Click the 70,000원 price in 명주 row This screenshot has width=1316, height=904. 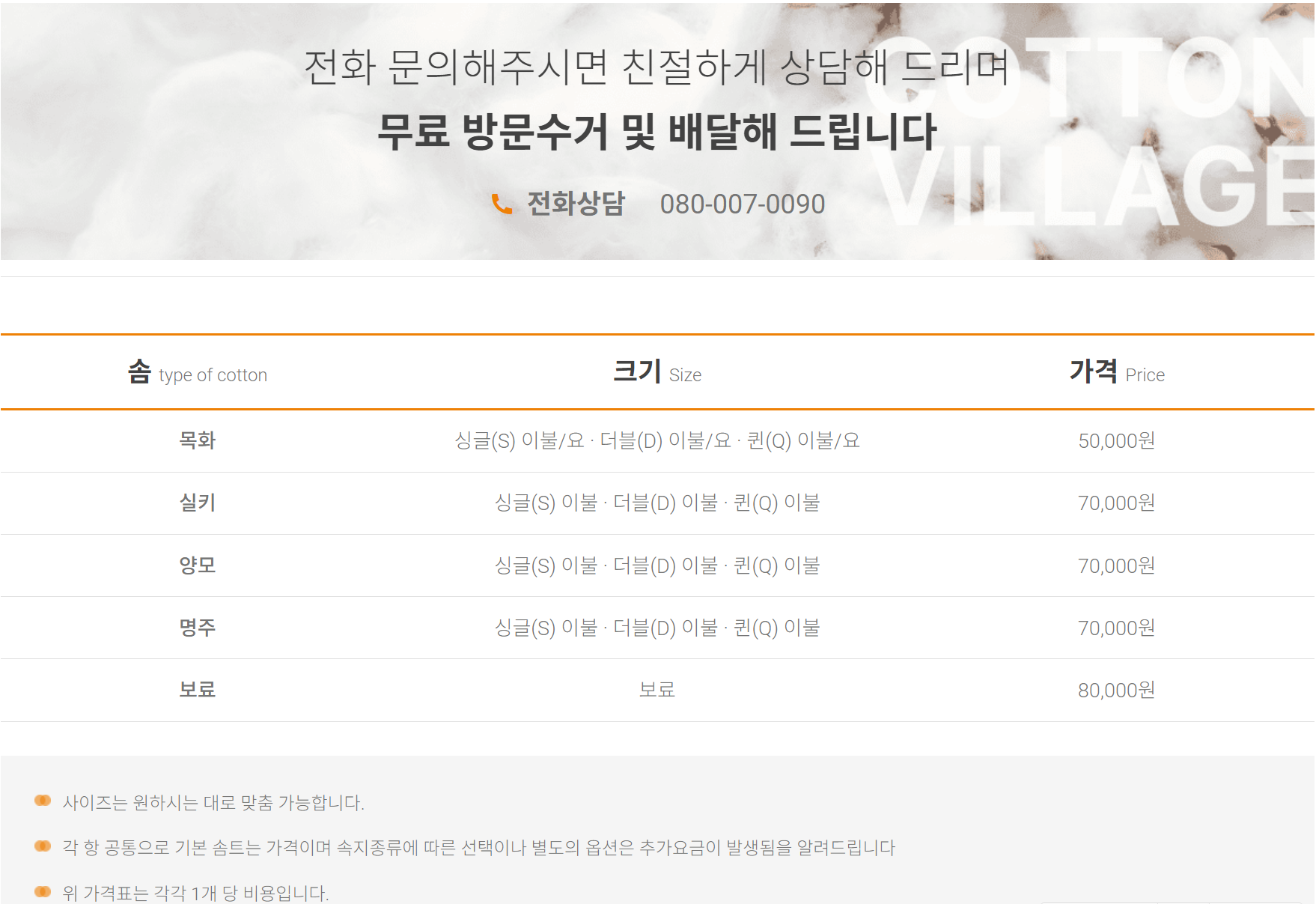[x=1117, y=628]
